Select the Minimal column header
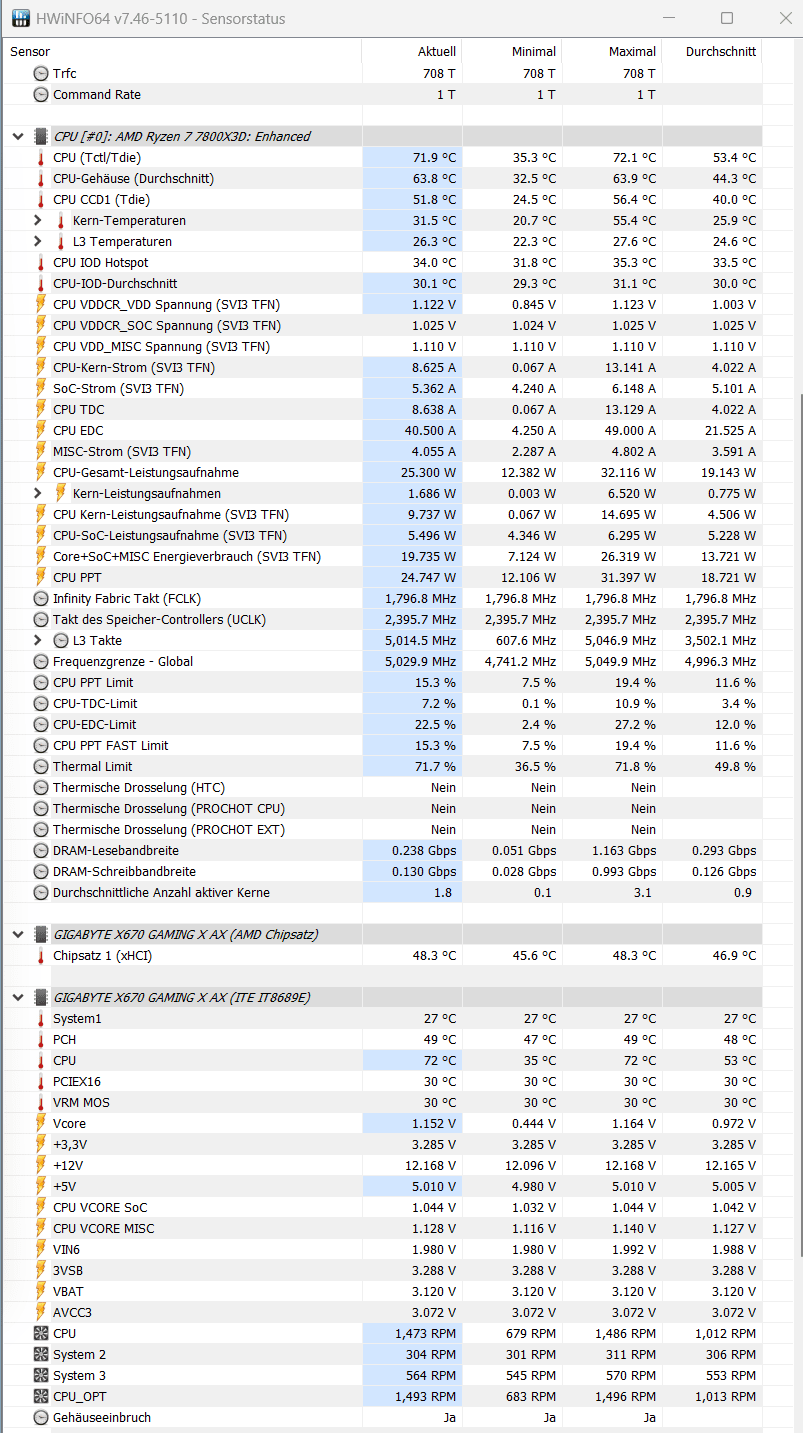This screenshot has width=803, height=1433. [x=512, y=51]
